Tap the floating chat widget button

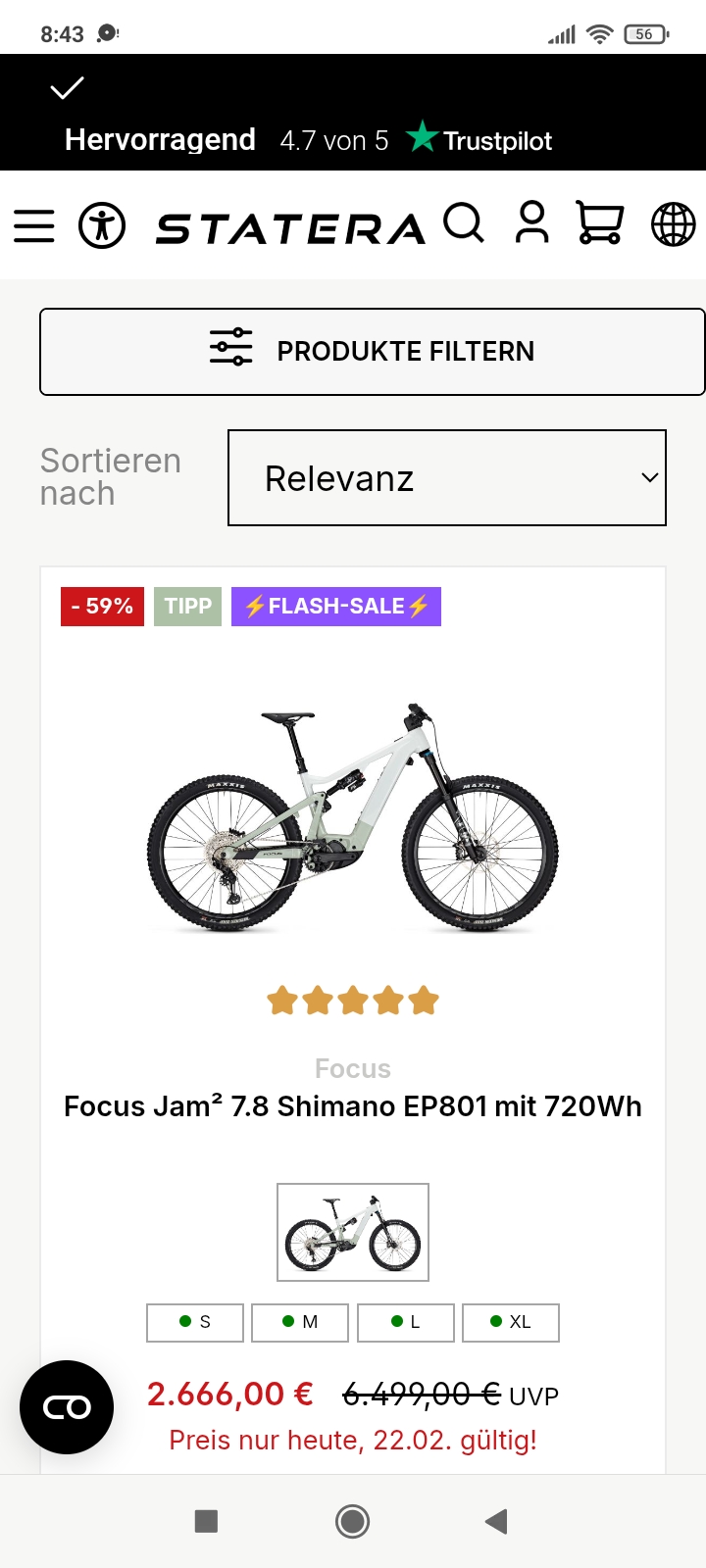[x=67, y=1407]
